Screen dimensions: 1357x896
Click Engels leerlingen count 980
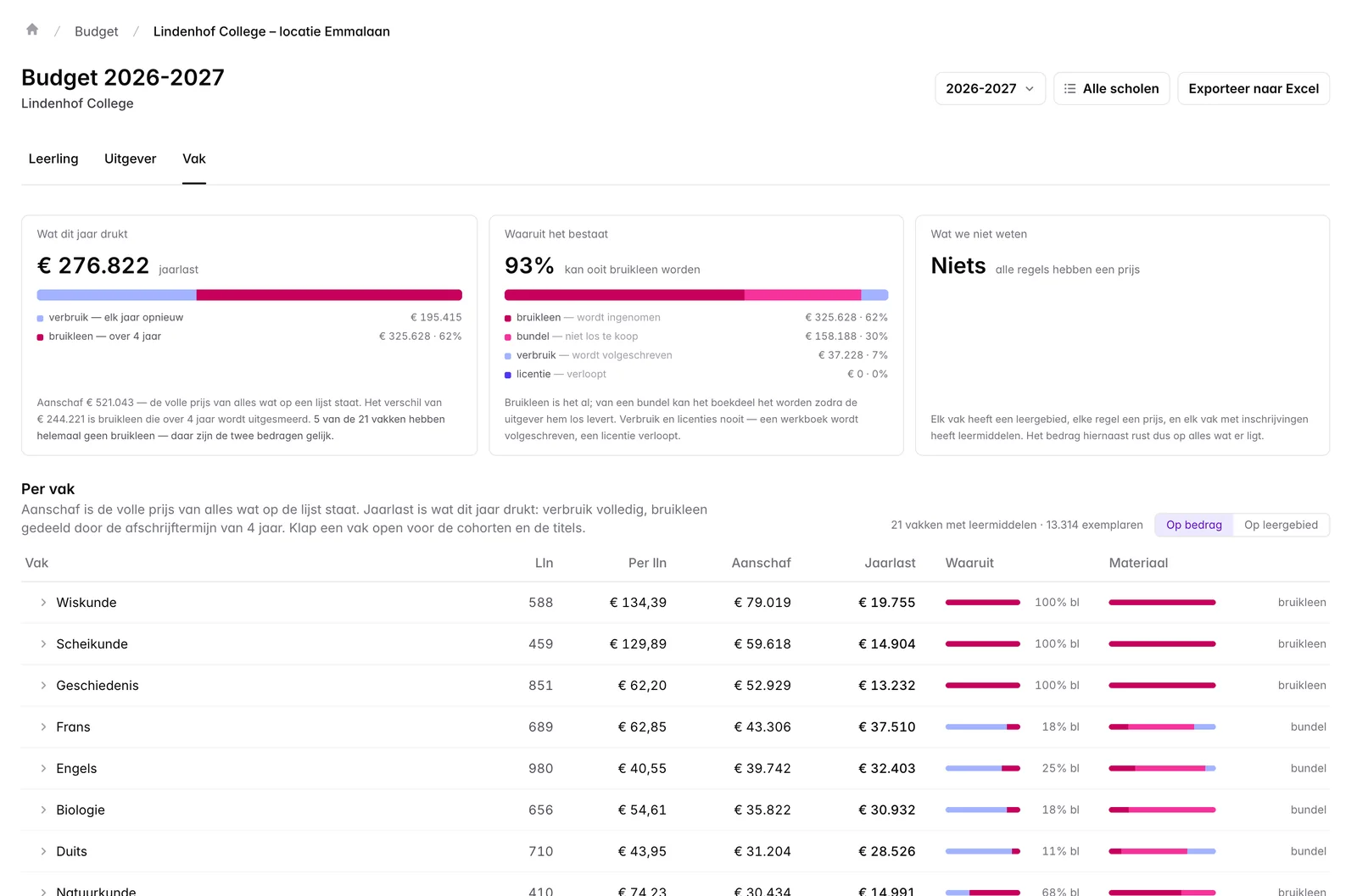pos(540,769)
